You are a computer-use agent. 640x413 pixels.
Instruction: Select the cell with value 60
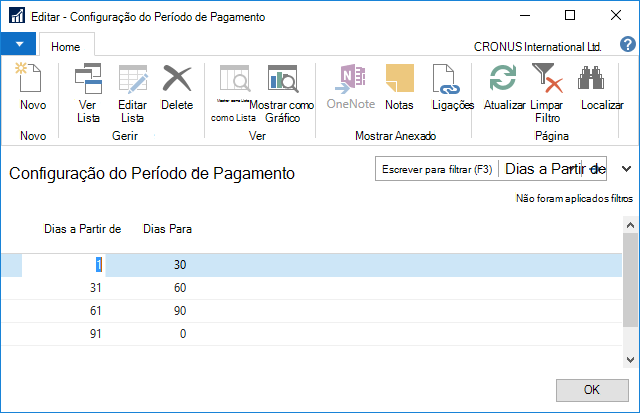coord(180,288)
